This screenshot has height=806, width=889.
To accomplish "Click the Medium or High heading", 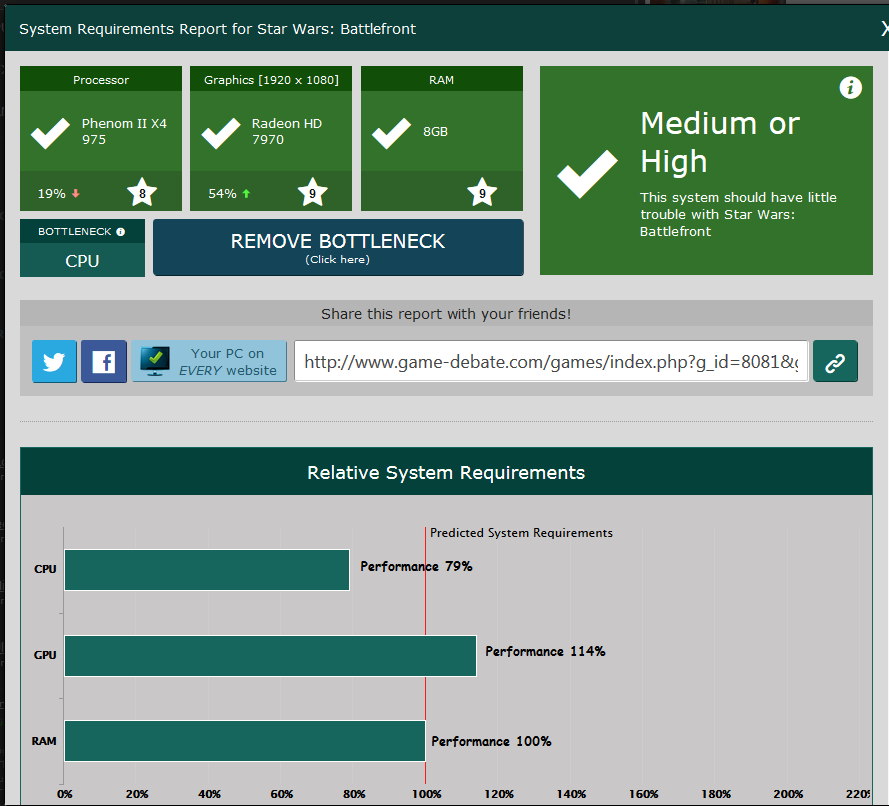I will click(x=720, y=142).
